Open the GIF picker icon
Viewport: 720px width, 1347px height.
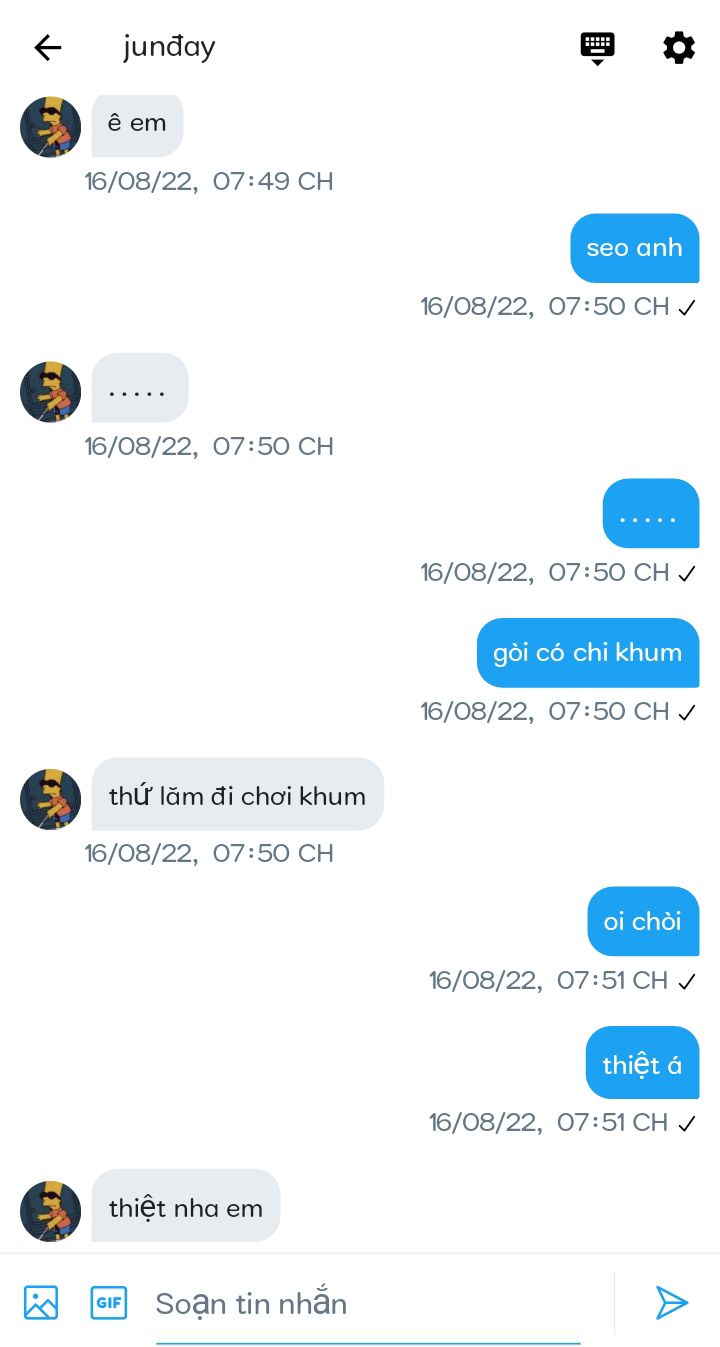(109, 1303)
